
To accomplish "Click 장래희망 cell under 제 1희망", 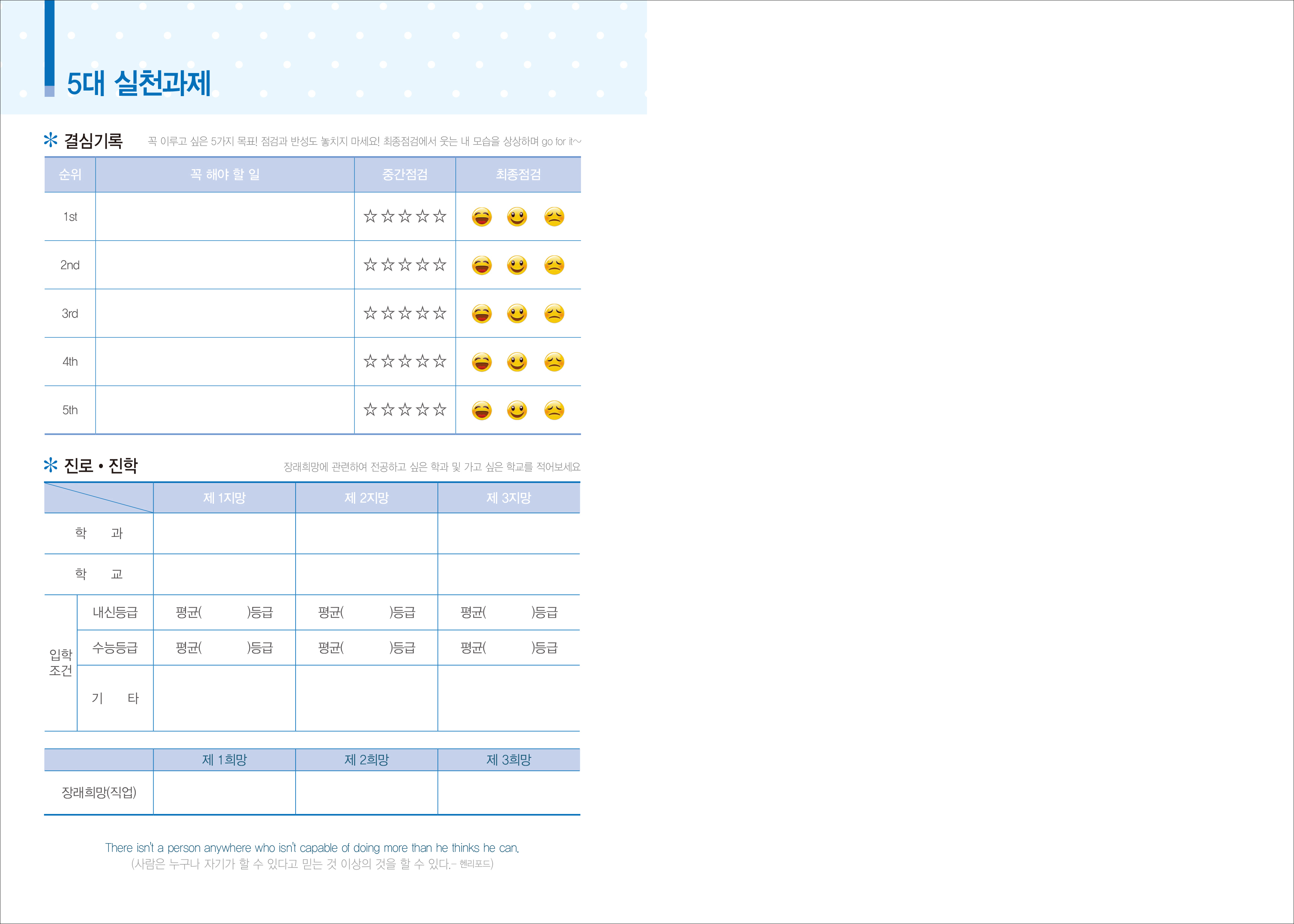I will [224, 792].
